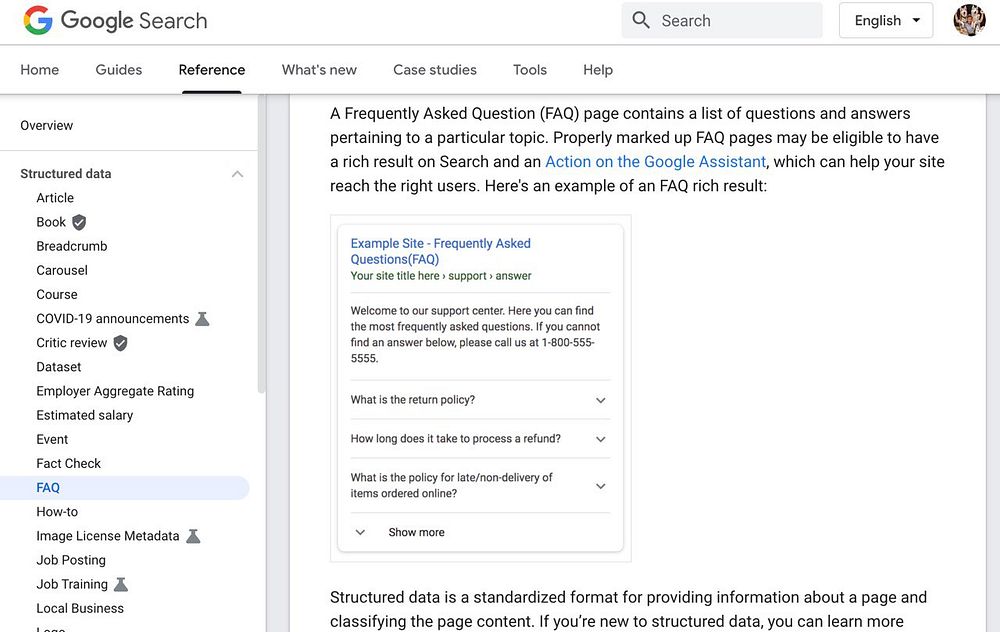The width and height of the screenshot is (1000, 632).
Task: Open the English language dropdown
Action: 886,20
